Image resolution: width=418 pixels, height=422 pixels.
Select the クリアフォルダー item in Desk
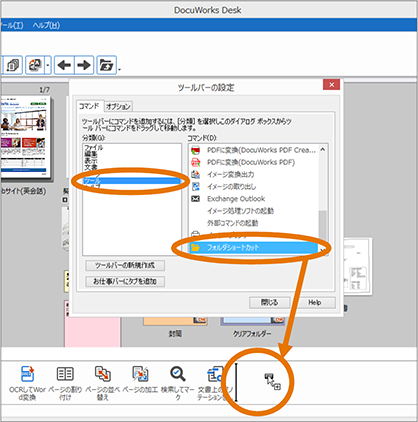[252, 325]
